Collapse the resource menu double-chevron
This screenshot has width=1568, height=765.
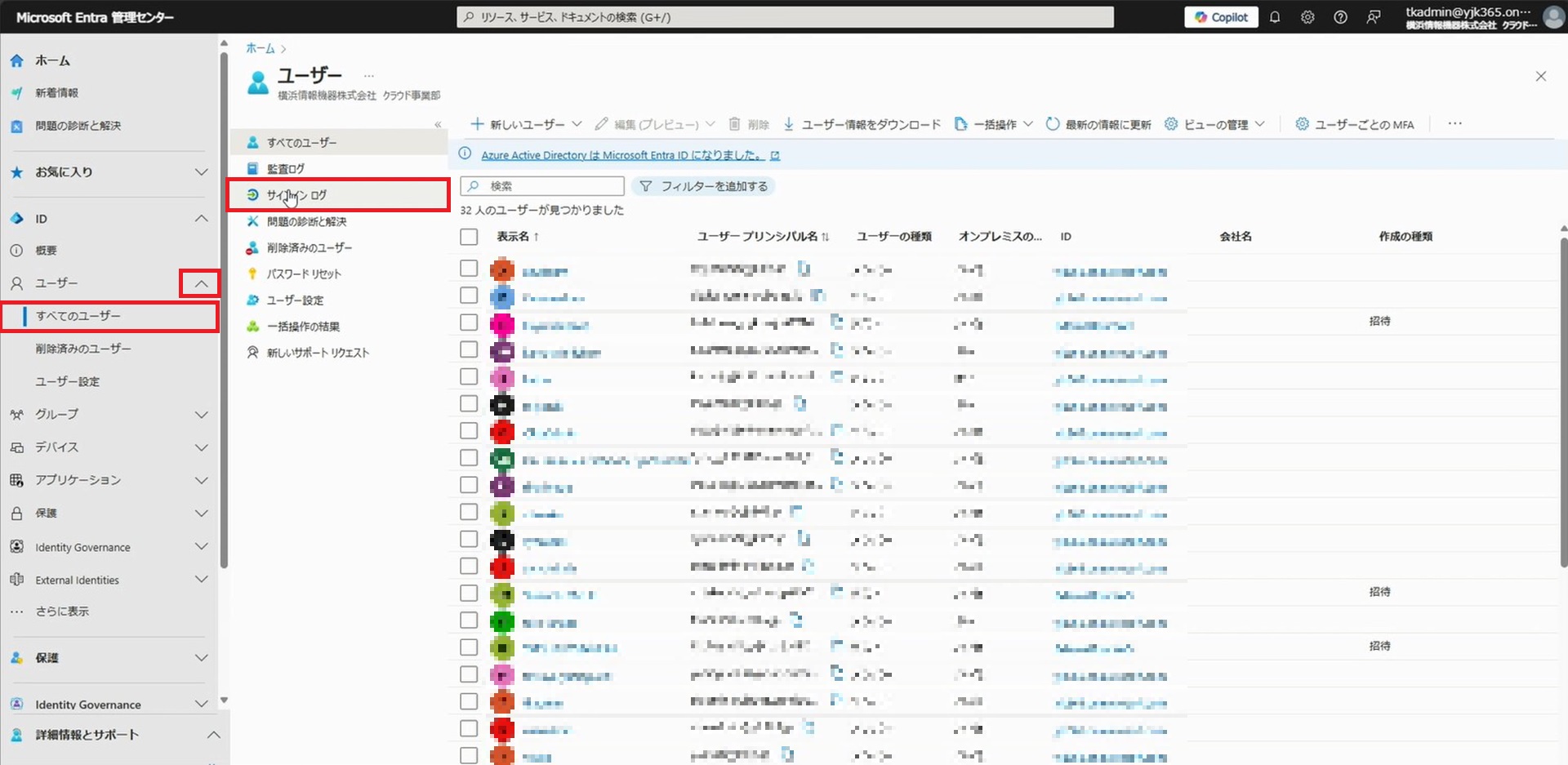[x=438, y=124]
